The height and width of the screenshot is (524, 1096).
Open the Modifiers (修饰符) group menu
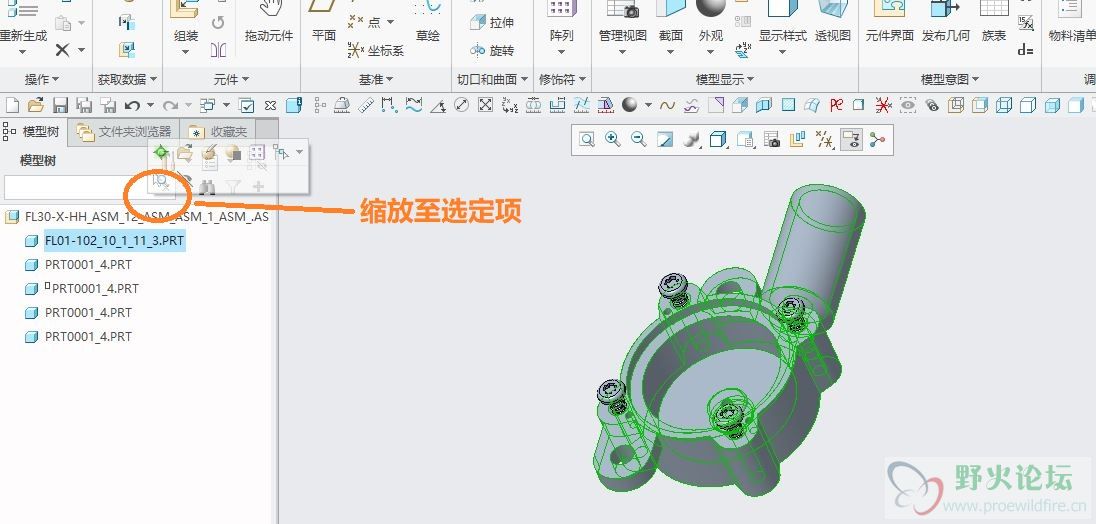pyautogui.click(x=561, y=80)
